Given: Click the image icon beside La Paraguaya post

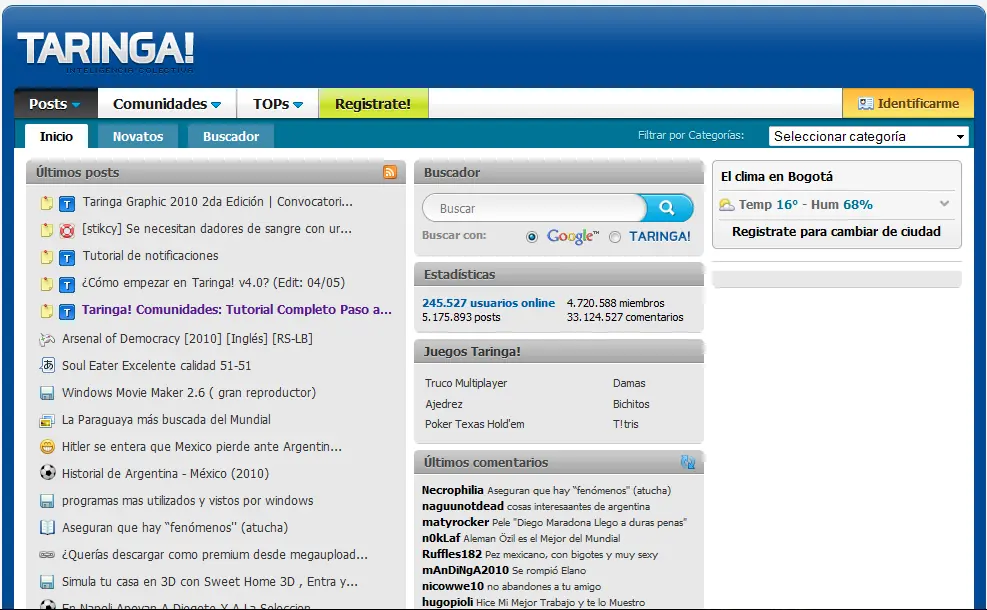Looking at the screenshot, I should click(47, 420).
